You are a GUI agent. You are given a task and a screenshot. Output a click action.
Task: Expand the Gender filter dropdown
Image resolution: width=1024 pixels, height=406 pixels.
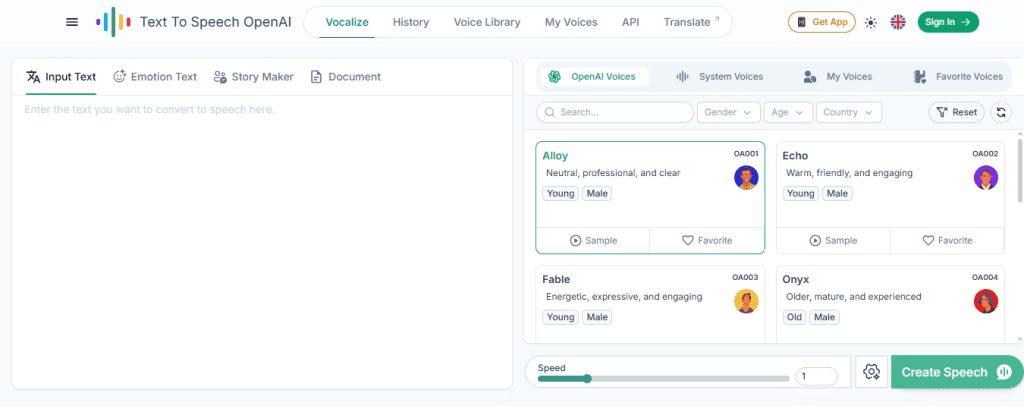coord(729,112)
